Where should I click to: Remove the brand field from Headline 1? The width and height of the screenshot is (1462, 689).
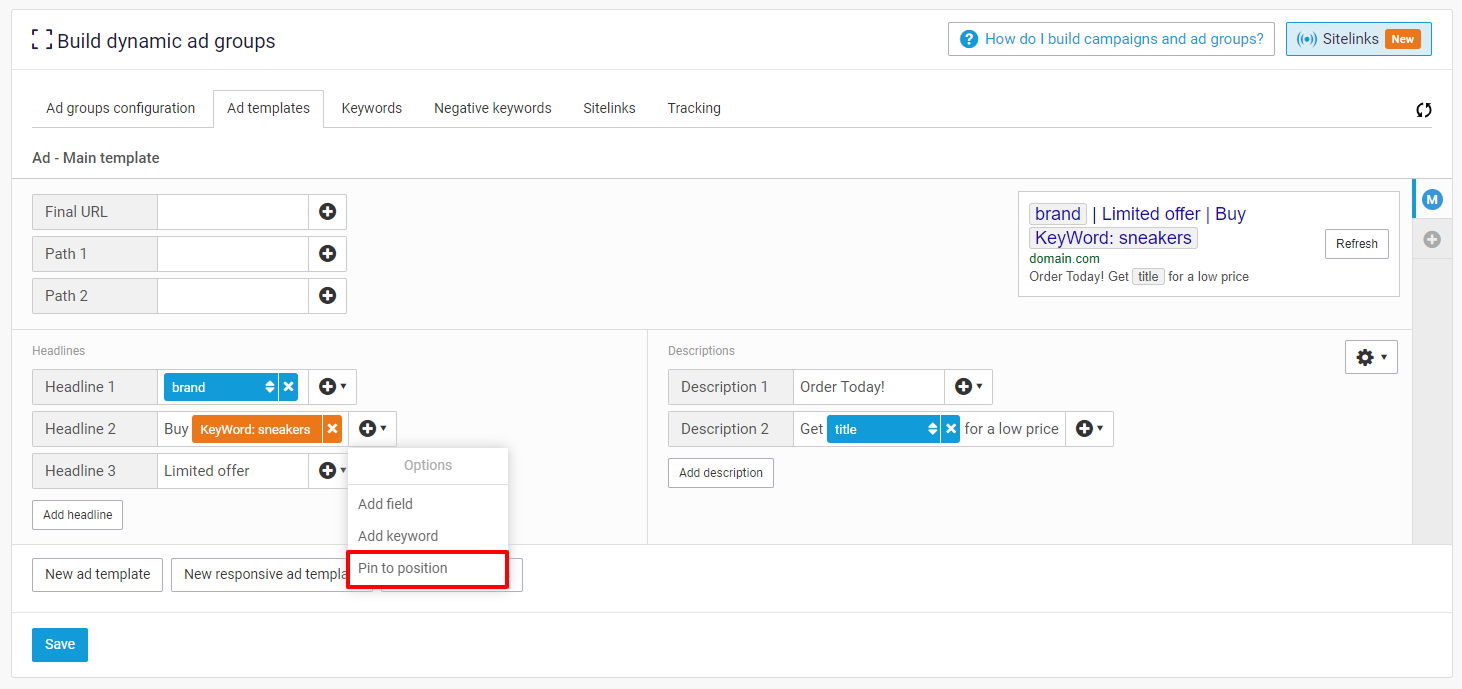click(x=288, y=387)
